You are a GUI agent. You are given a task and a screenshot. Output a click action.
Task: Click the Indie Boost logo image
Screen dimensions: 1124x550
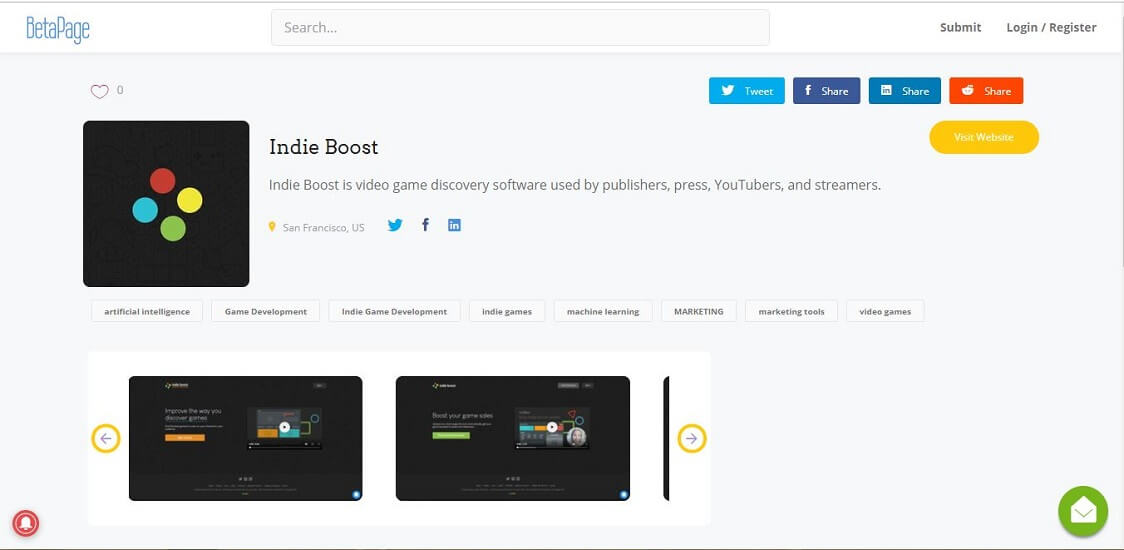(x=166, y=204)
